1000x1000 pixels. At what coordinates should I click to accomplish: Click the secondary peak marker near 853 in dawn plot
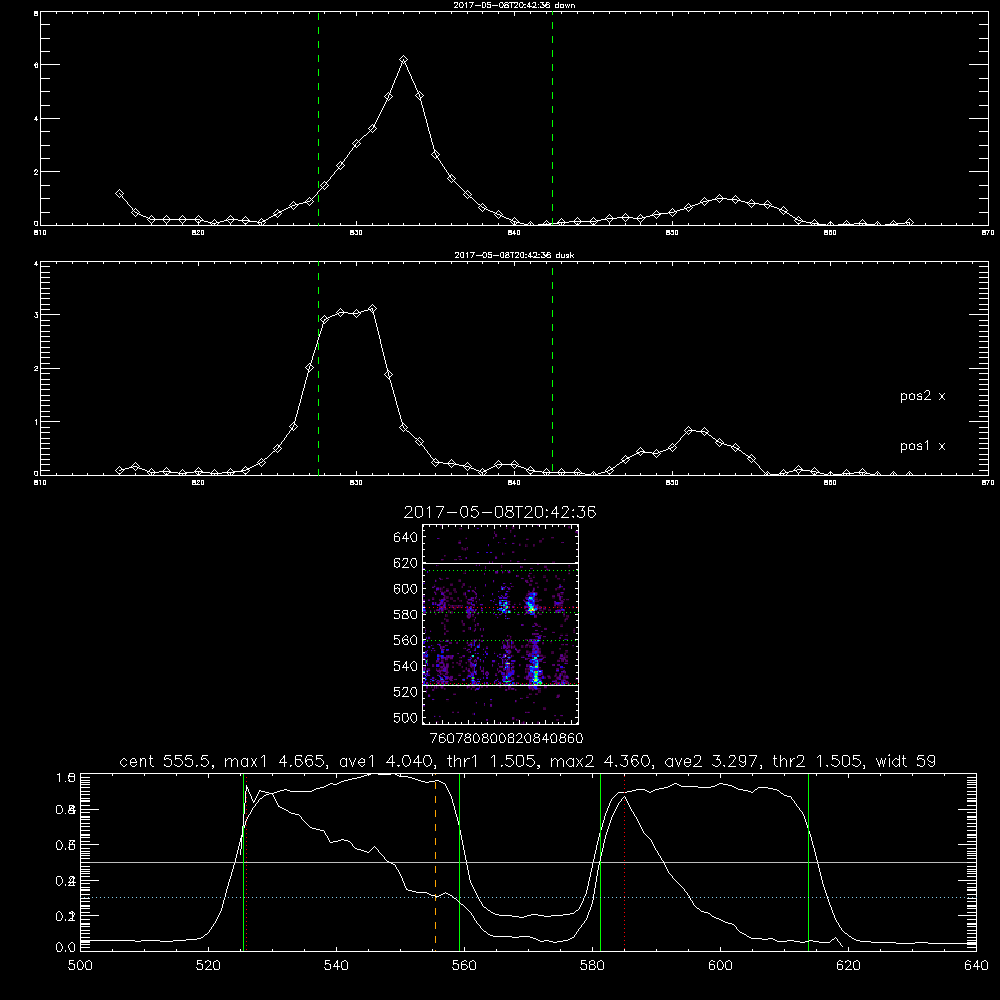pyautogui.click(x=720, y=198)
